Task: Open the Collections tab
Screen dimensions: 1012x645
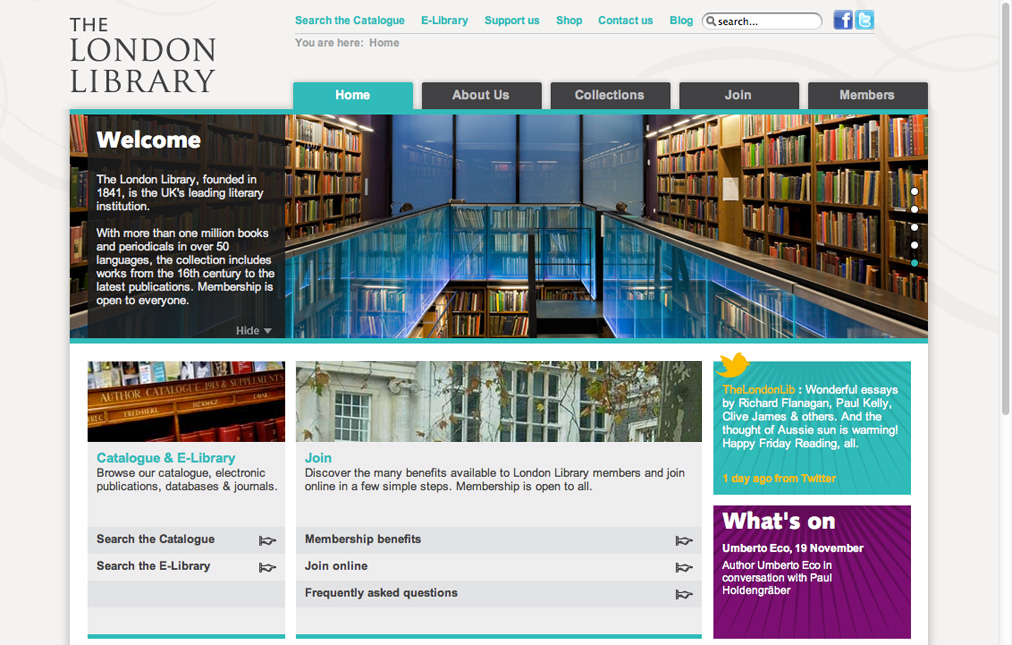Action: tap(610, 96)
